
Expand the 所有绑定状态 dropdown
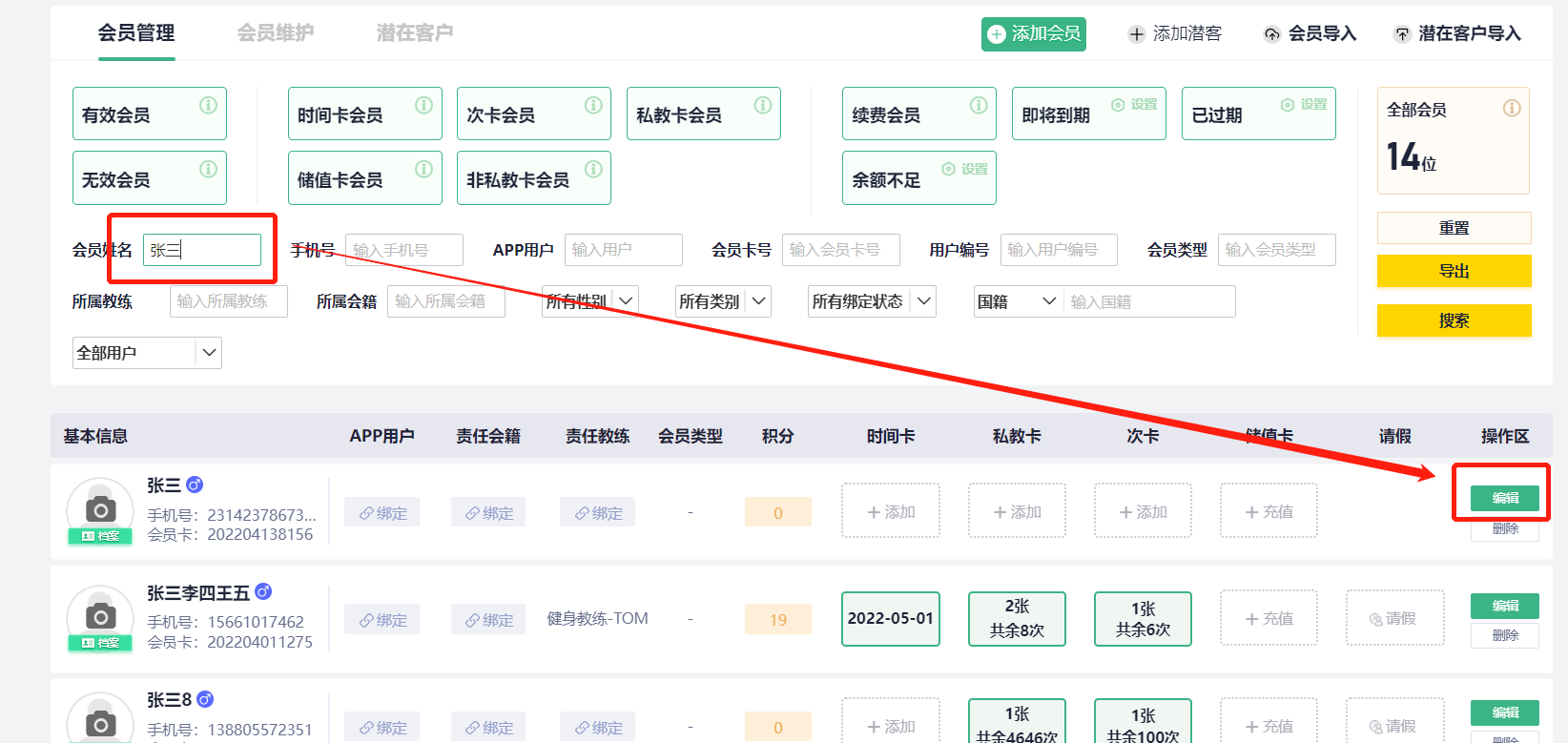871,301
